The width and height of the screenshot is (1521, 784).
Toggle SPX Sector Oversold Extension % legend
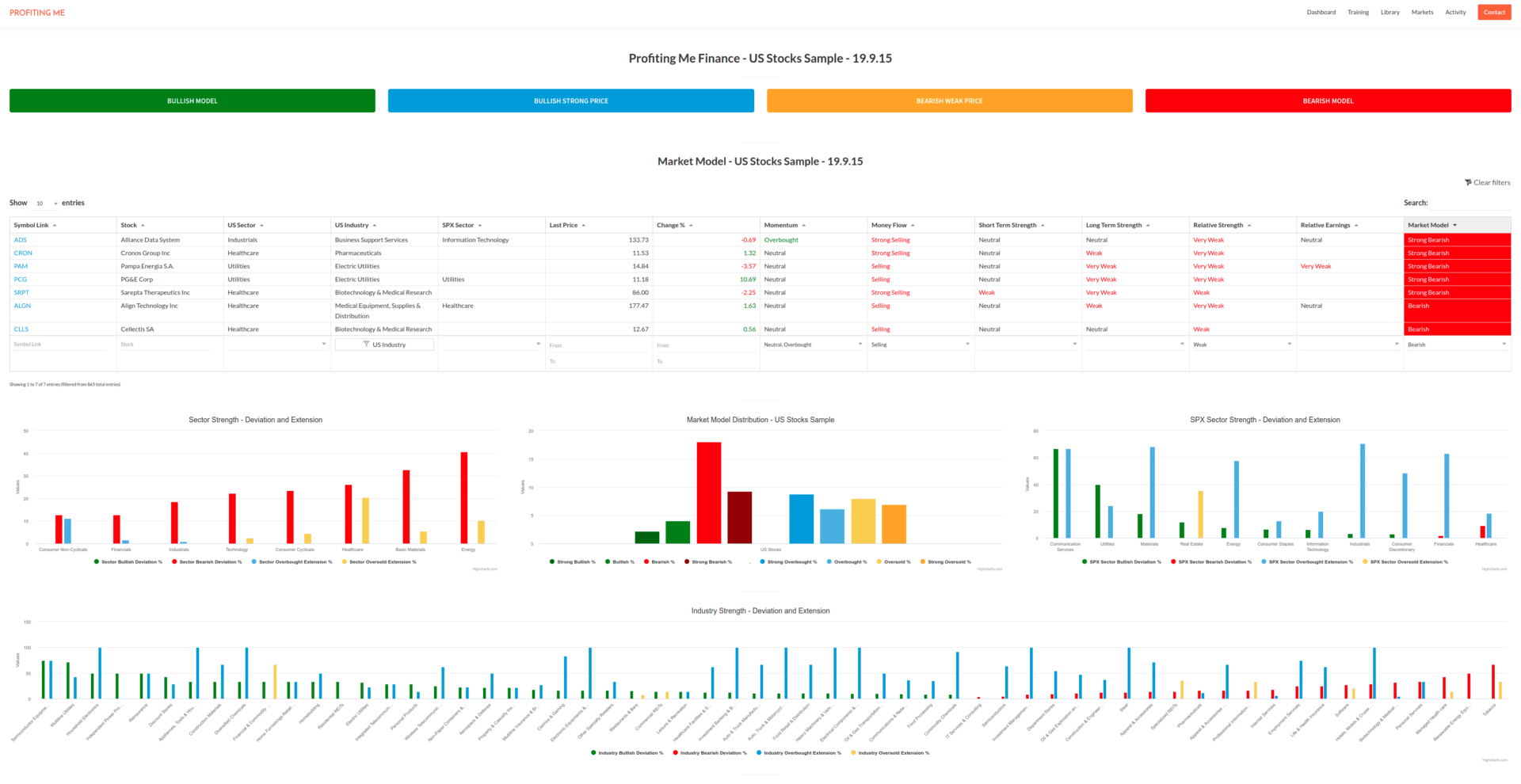coord(1405,562)
